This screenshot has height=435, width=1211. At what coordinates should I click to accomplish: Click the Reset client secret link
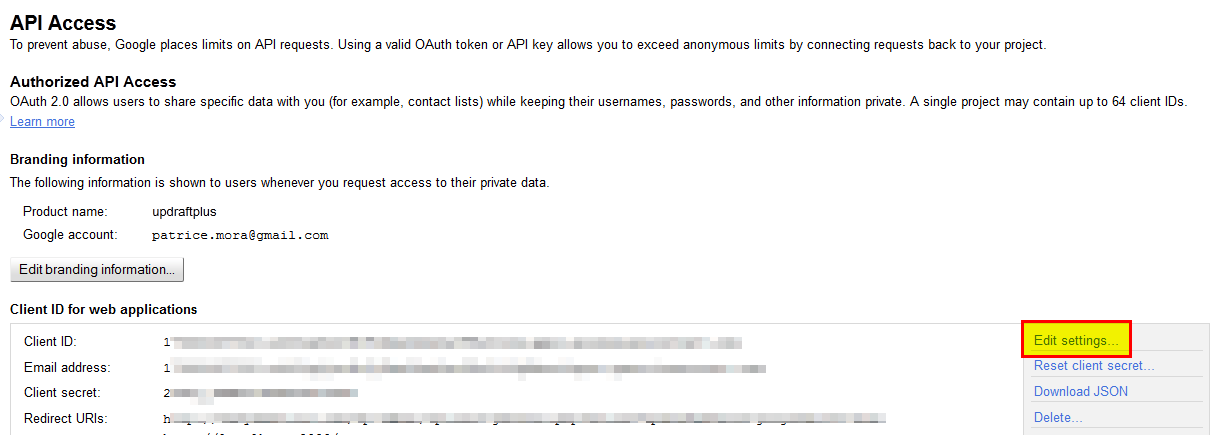[x=1094, y=366]
